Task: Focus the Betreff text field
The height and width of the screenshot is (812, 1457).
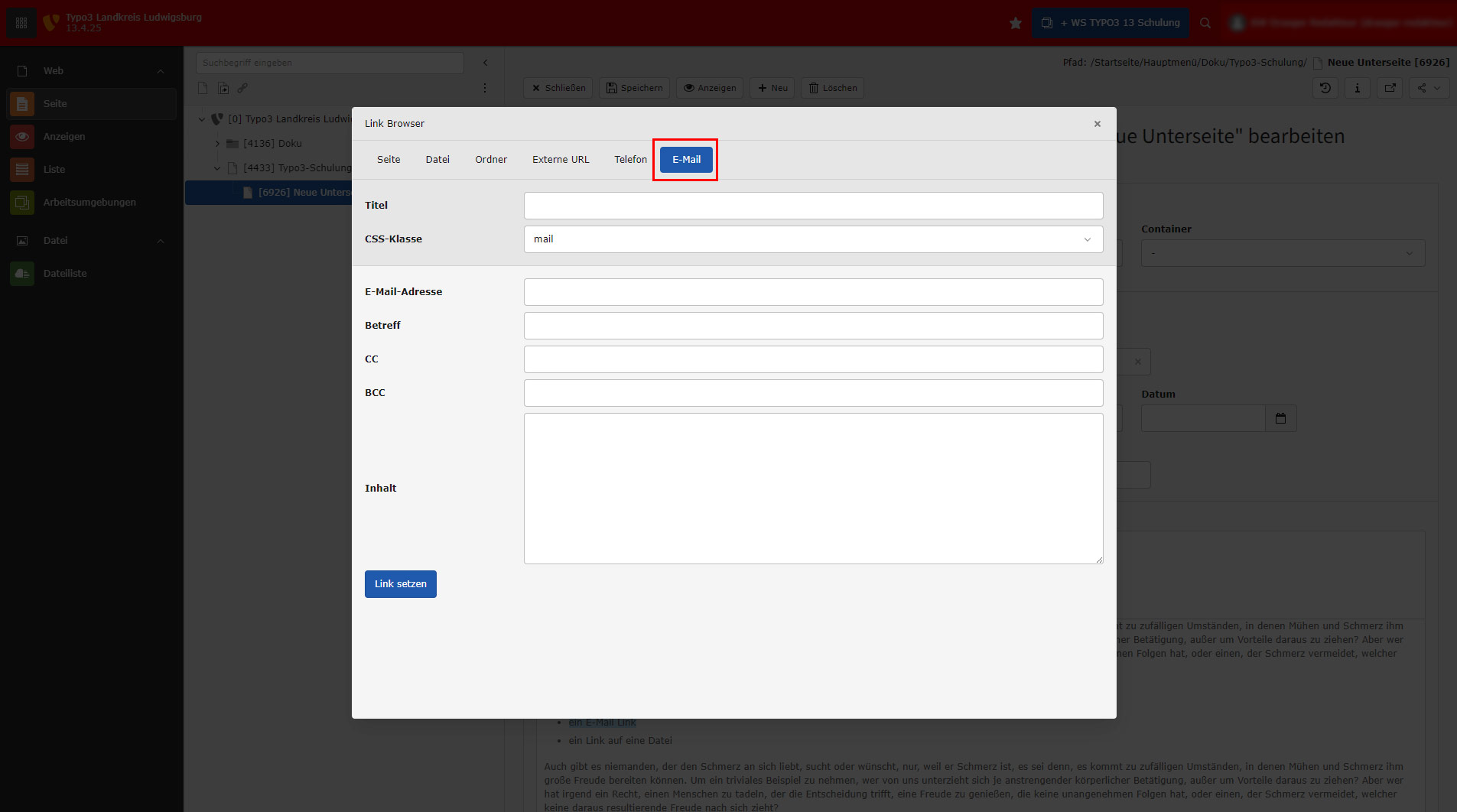Action: point(813,326)
